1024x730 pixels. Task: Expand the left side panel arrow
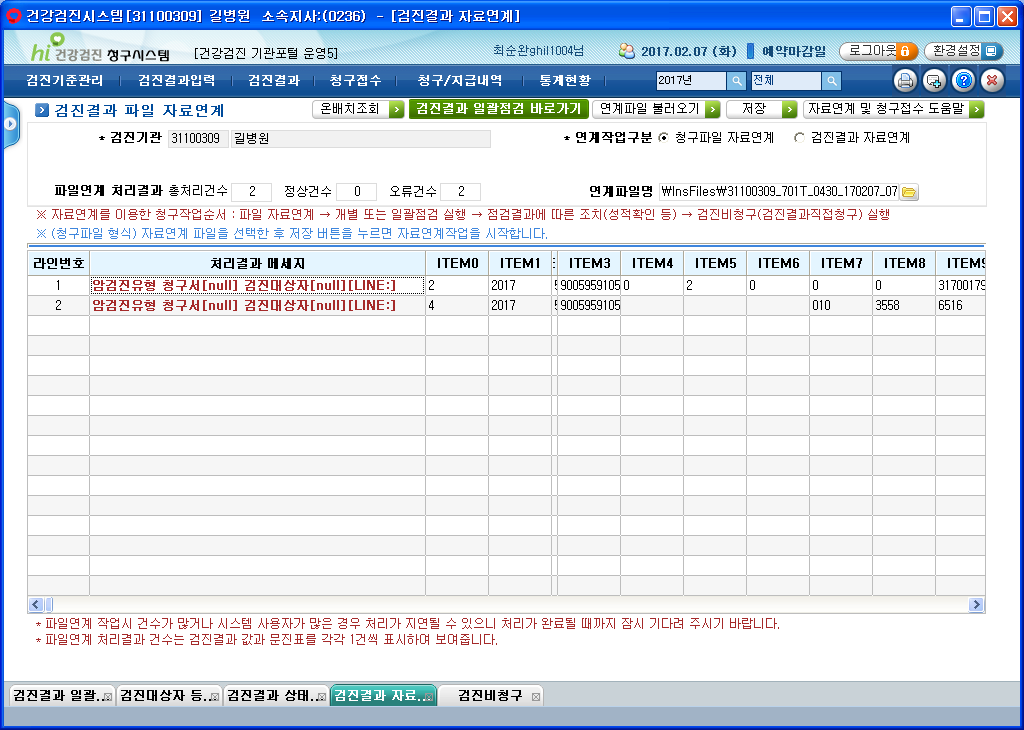click(x=10, y=123)
